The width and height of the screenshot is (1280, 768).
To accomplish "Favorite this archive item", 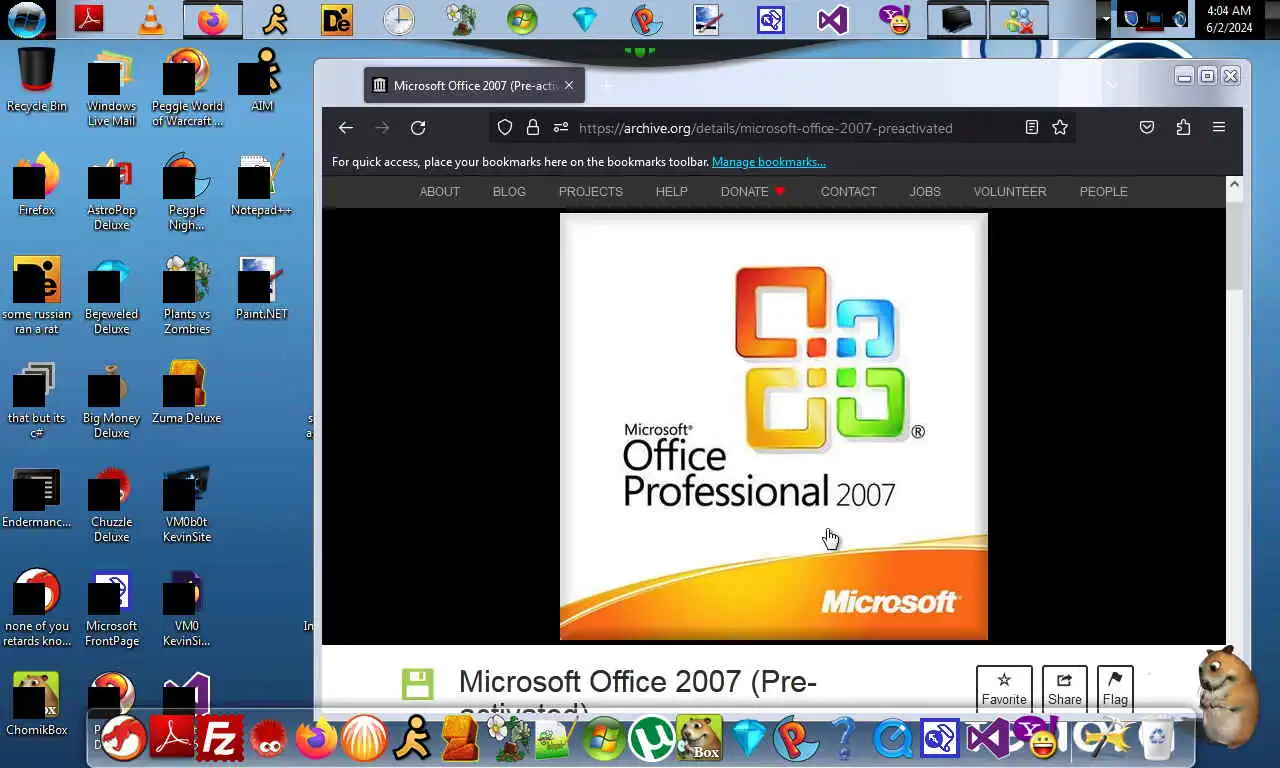I will pos(1004,689).
